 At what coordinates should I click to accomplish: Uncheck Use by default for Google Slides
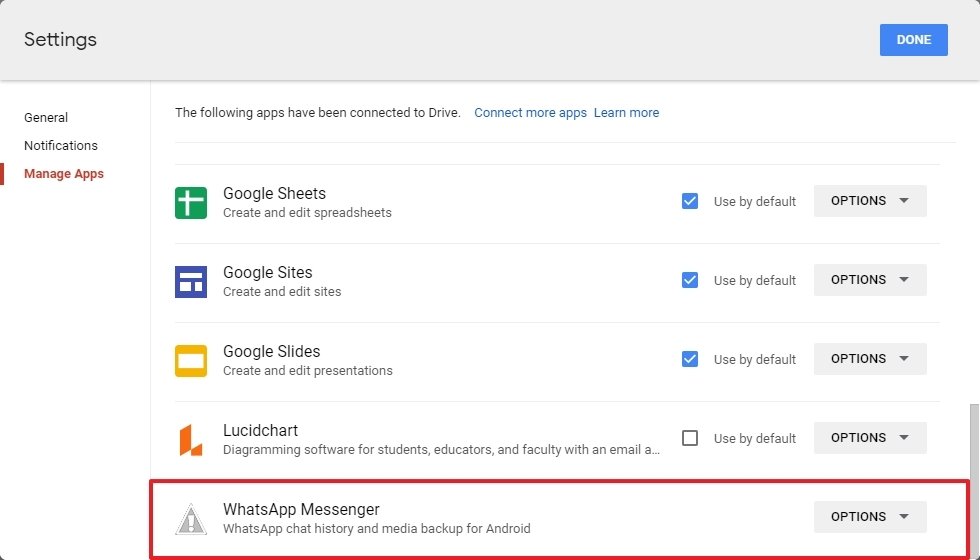[690, 359]
